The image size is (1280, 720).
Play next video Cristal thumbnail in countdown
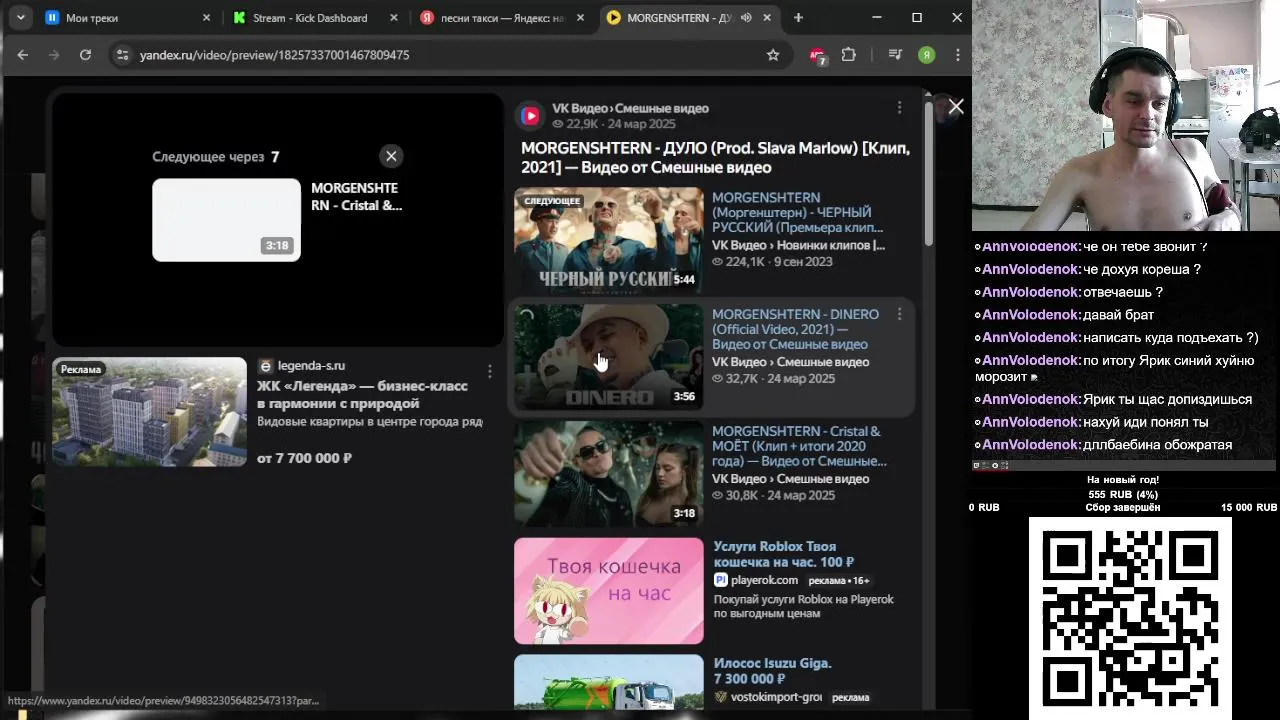(226, 220)
